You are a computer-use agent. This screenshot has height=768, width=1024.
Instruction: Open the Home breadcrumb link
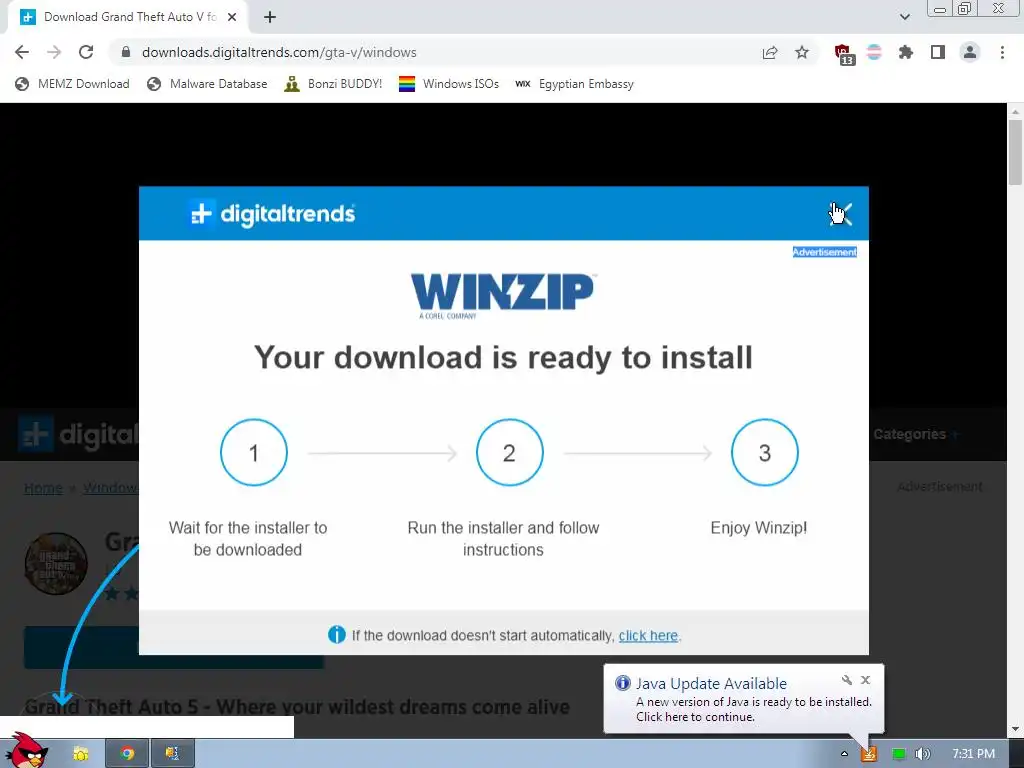pyautogui.click(x=43, y=488)
